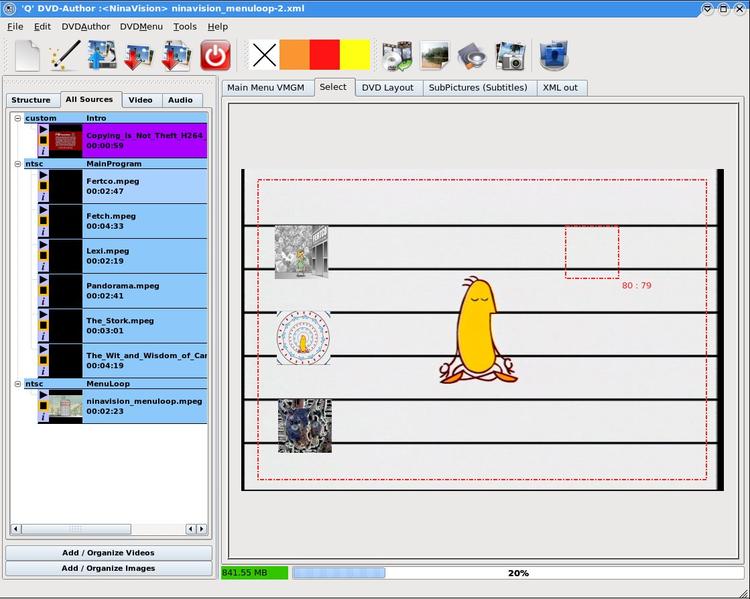The image size is (750, 599).
Task: Click the first red down-arrow image icon
Action: [x=139, y=56]
